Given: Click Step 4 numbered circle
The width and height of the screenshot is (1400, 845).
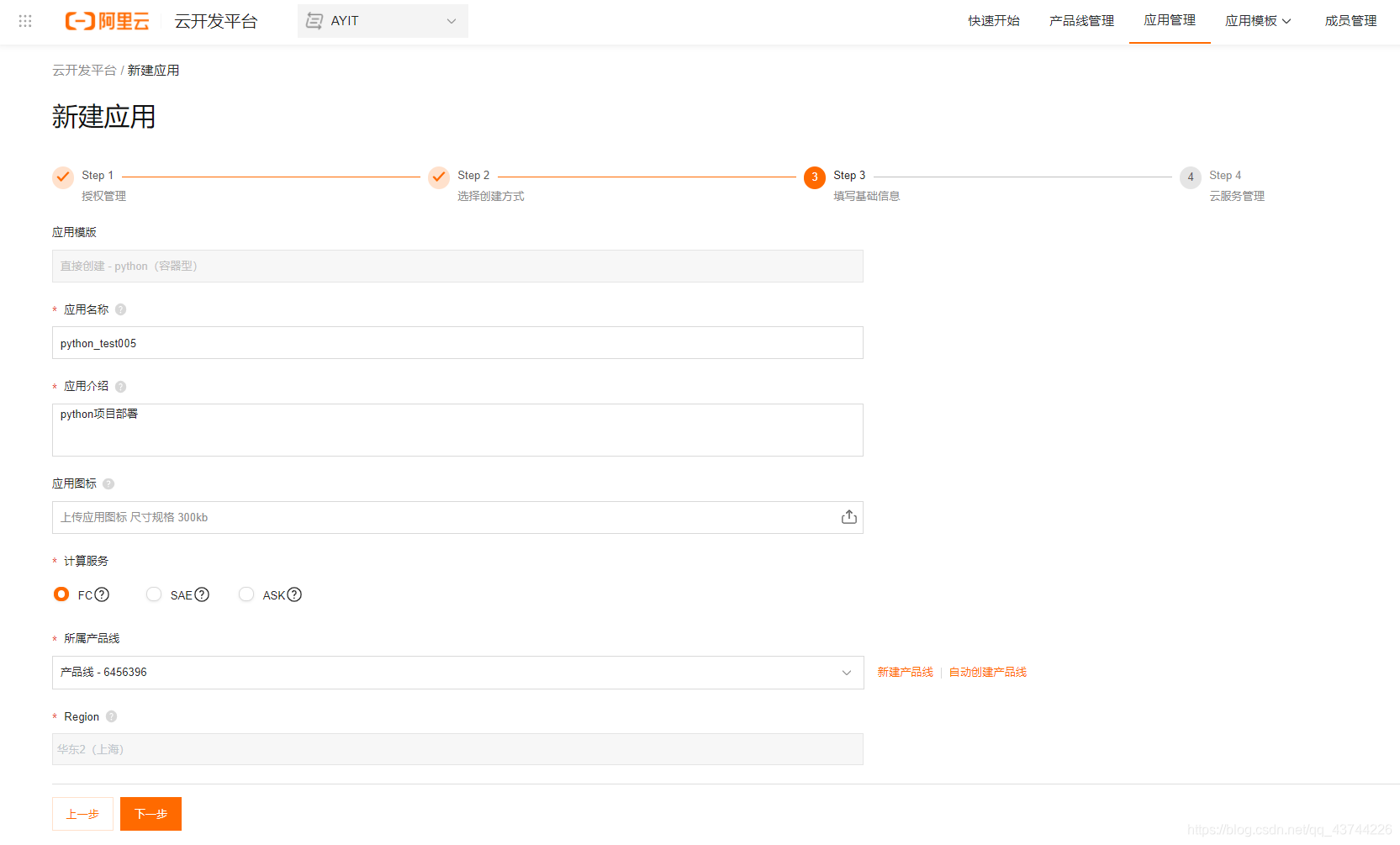Looking at the screenshot, I should [1191, 177].
